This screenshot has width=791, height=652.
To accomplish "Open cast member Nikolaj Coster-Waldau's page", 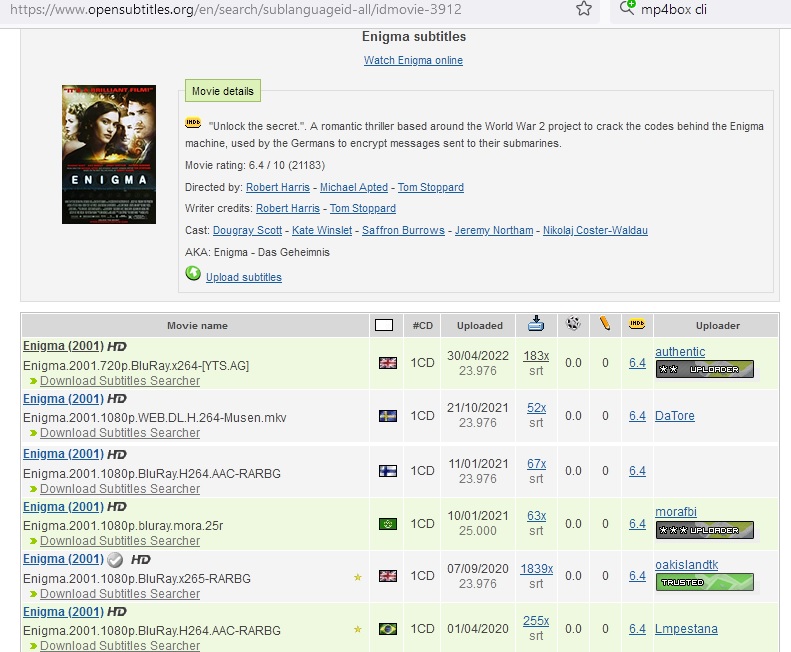I will [x=595, y=230].
